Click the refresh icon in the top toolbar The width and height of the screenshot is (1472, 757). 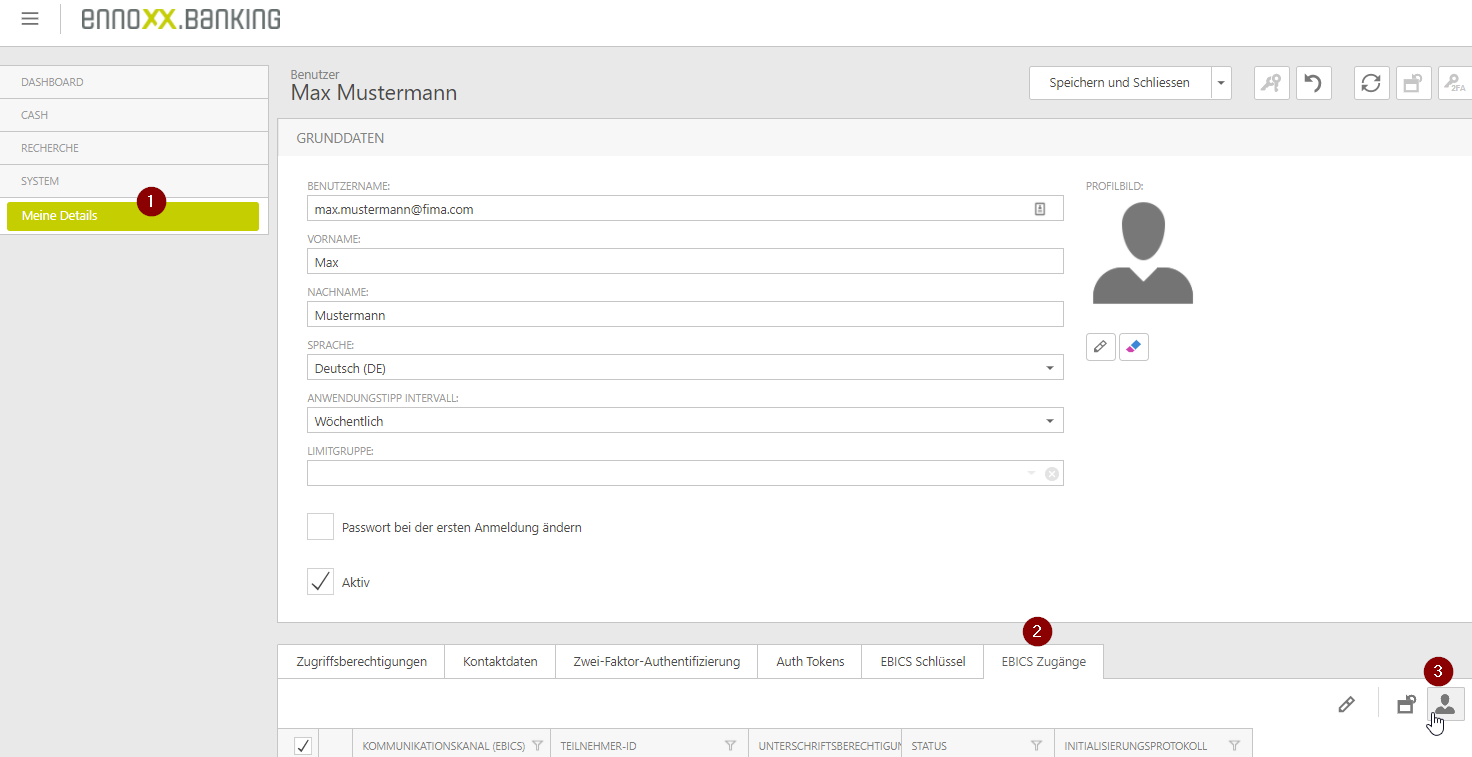(1371, 83)
